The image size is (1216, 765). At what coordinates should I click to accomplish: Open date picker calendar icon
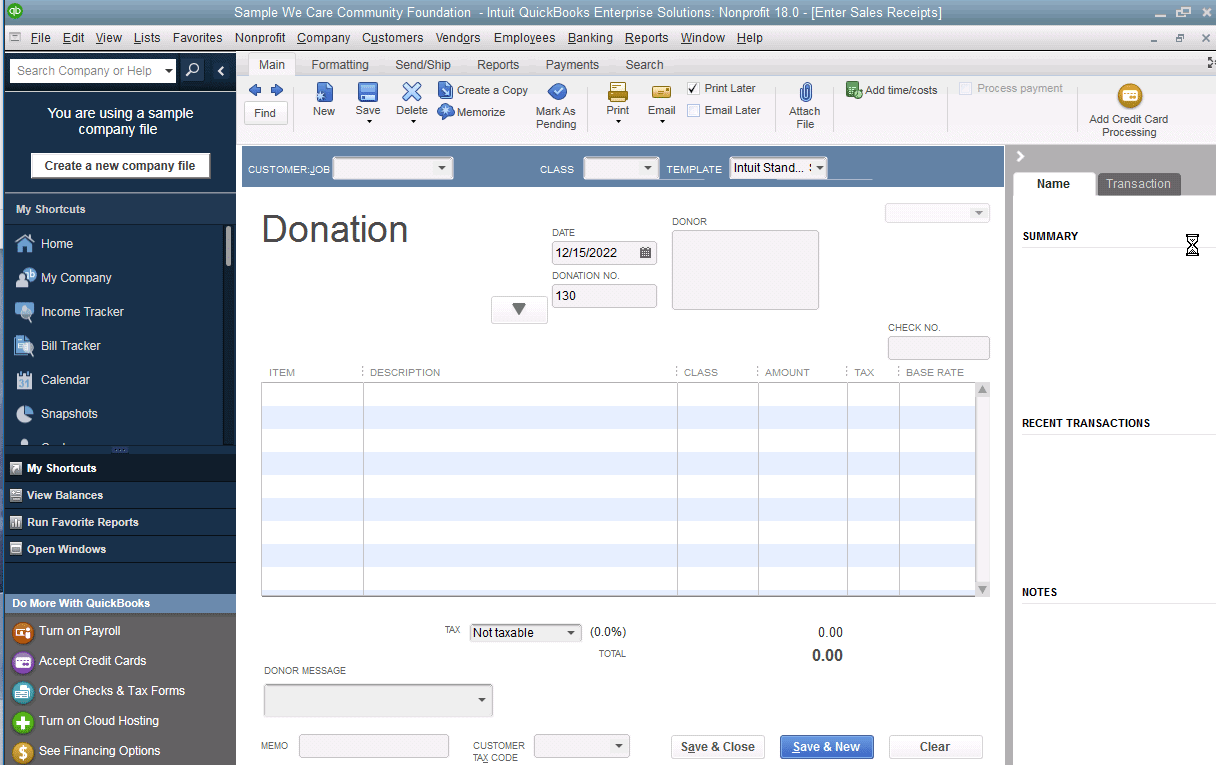click(x=646, y=253)
